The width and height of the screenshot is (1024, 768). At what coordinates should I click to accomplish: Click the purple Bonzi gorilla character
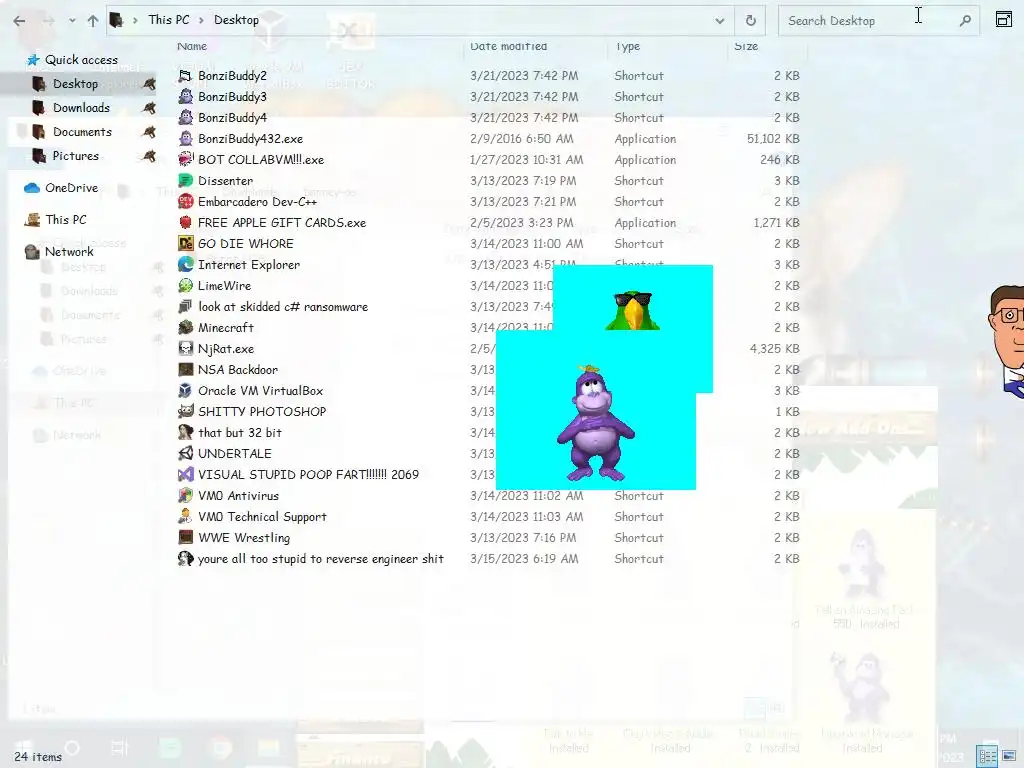click(595, 423)
